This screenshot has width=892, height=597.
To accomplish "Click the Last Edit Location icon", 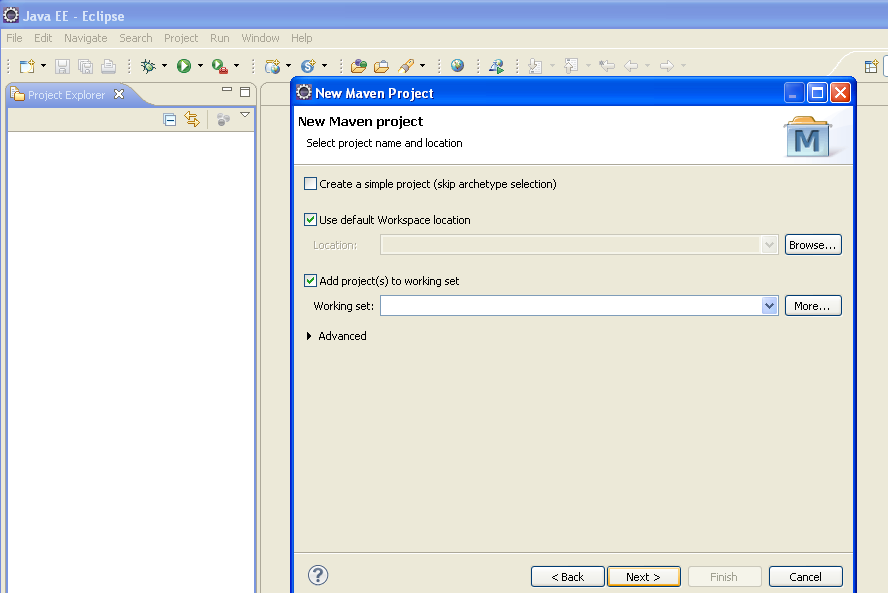I will (607, 66).
